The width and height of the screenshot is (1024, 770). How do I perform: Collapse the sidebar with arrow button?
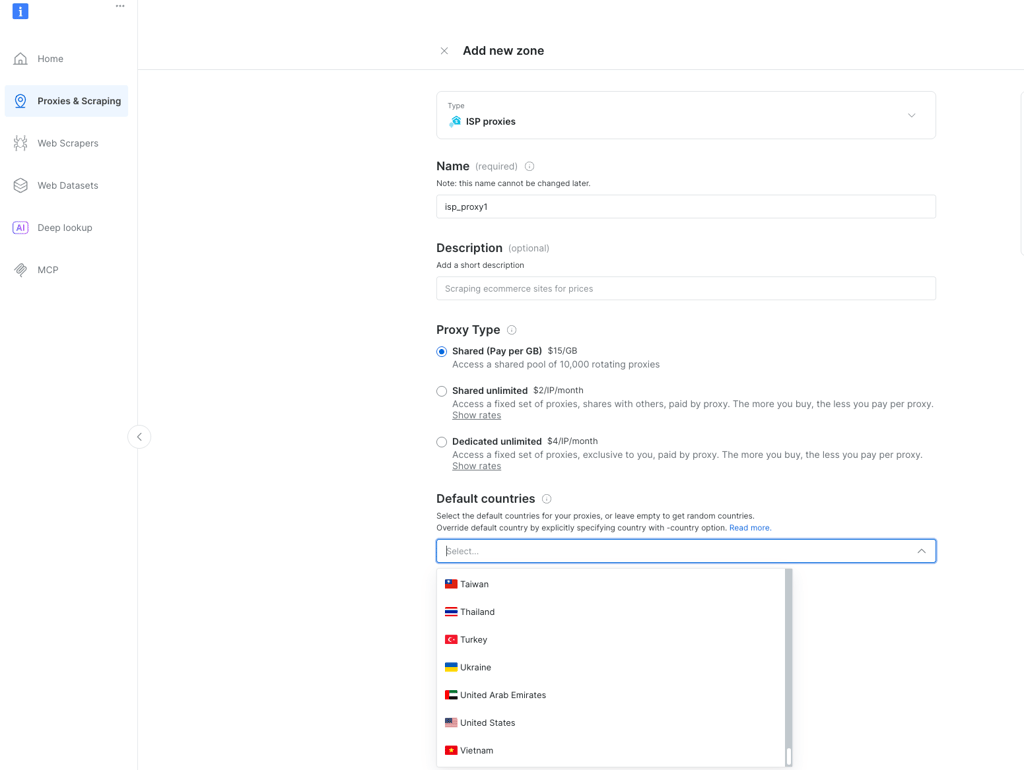click(139, 437)
